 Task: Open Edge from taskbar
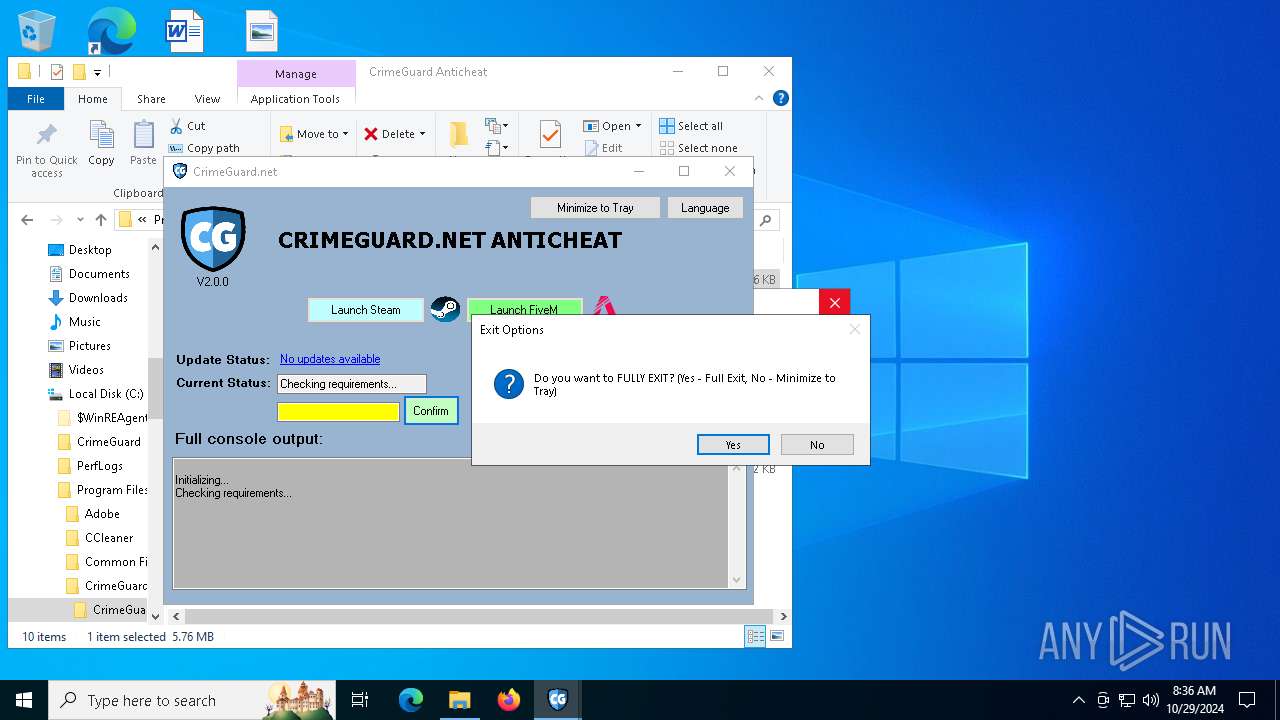click(x=411, y=700)
